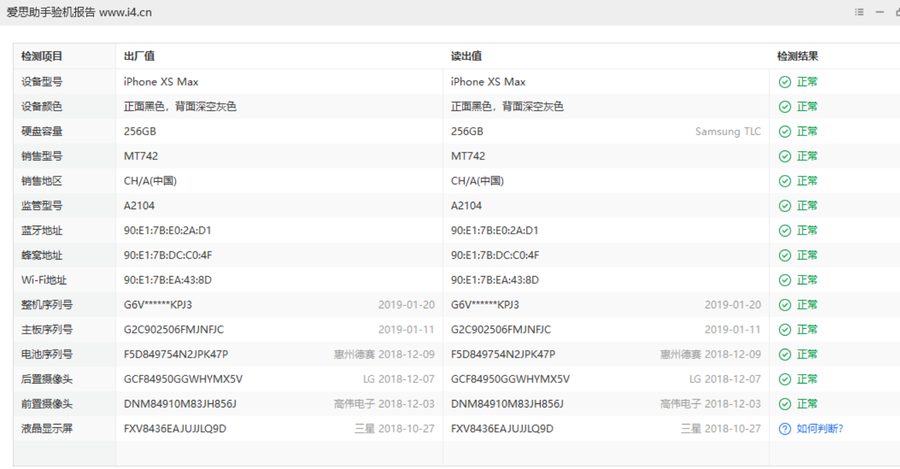Click the green check icon for 设备颜色
900x469 pixels.
(785, 107)
